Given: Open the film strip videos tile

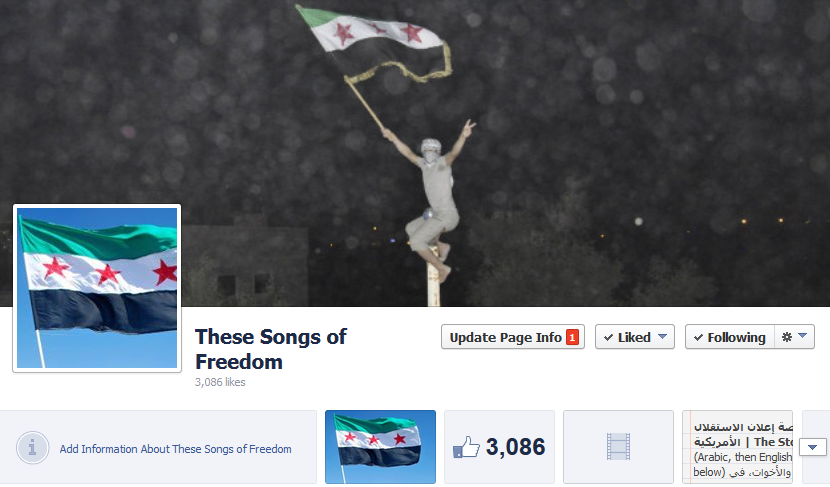Looking at the screenshot, I should (x=618, y=447).
